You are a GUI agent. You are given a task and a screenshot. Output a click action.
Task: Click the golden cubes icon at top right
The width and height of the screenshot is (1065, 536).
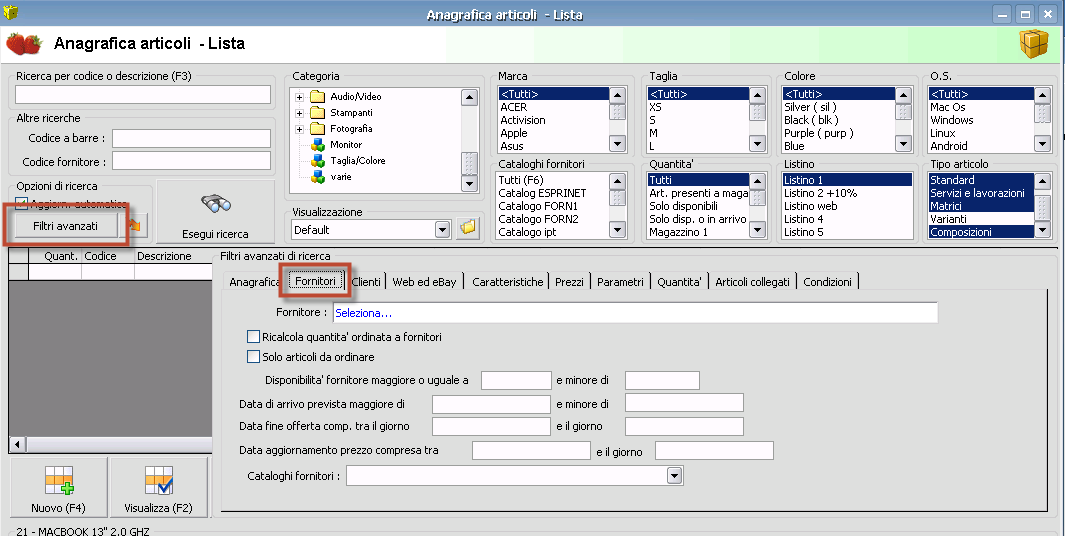click(x=1033, y=44)
